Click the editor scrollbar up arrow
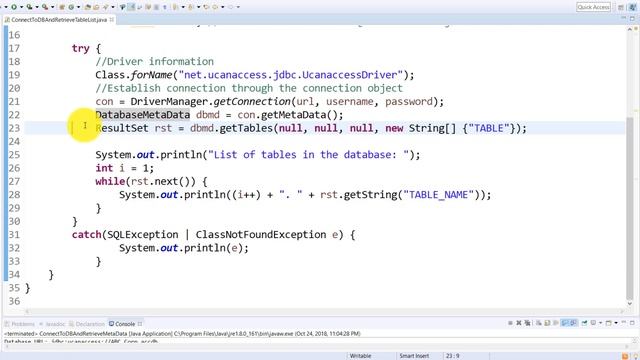 630,29
